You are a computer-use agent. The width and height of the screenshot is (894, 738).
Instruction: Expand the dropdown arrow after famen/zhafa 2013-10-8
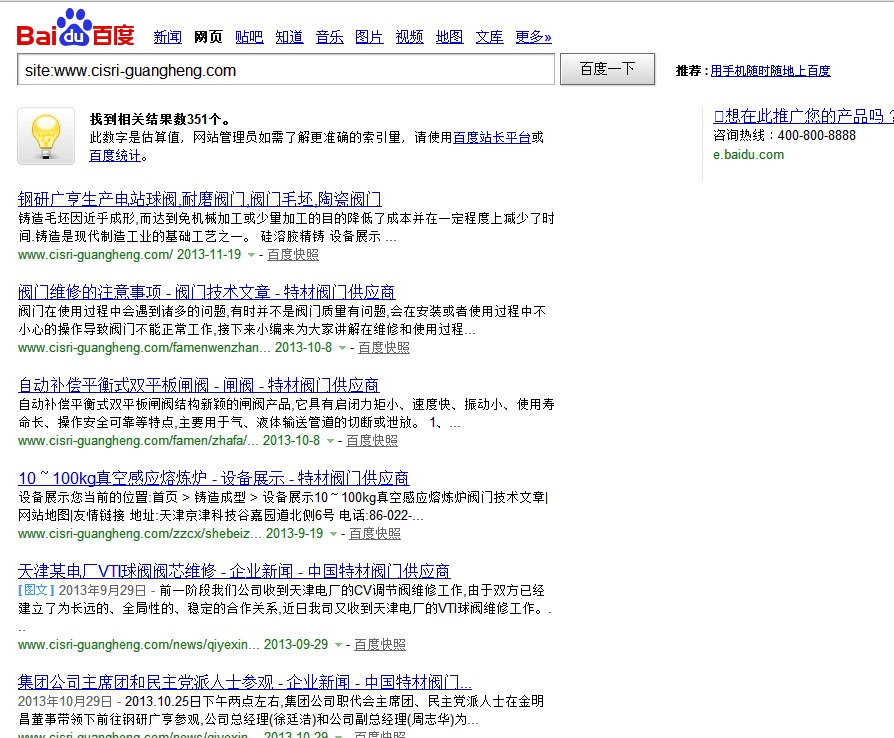point(330,441)
